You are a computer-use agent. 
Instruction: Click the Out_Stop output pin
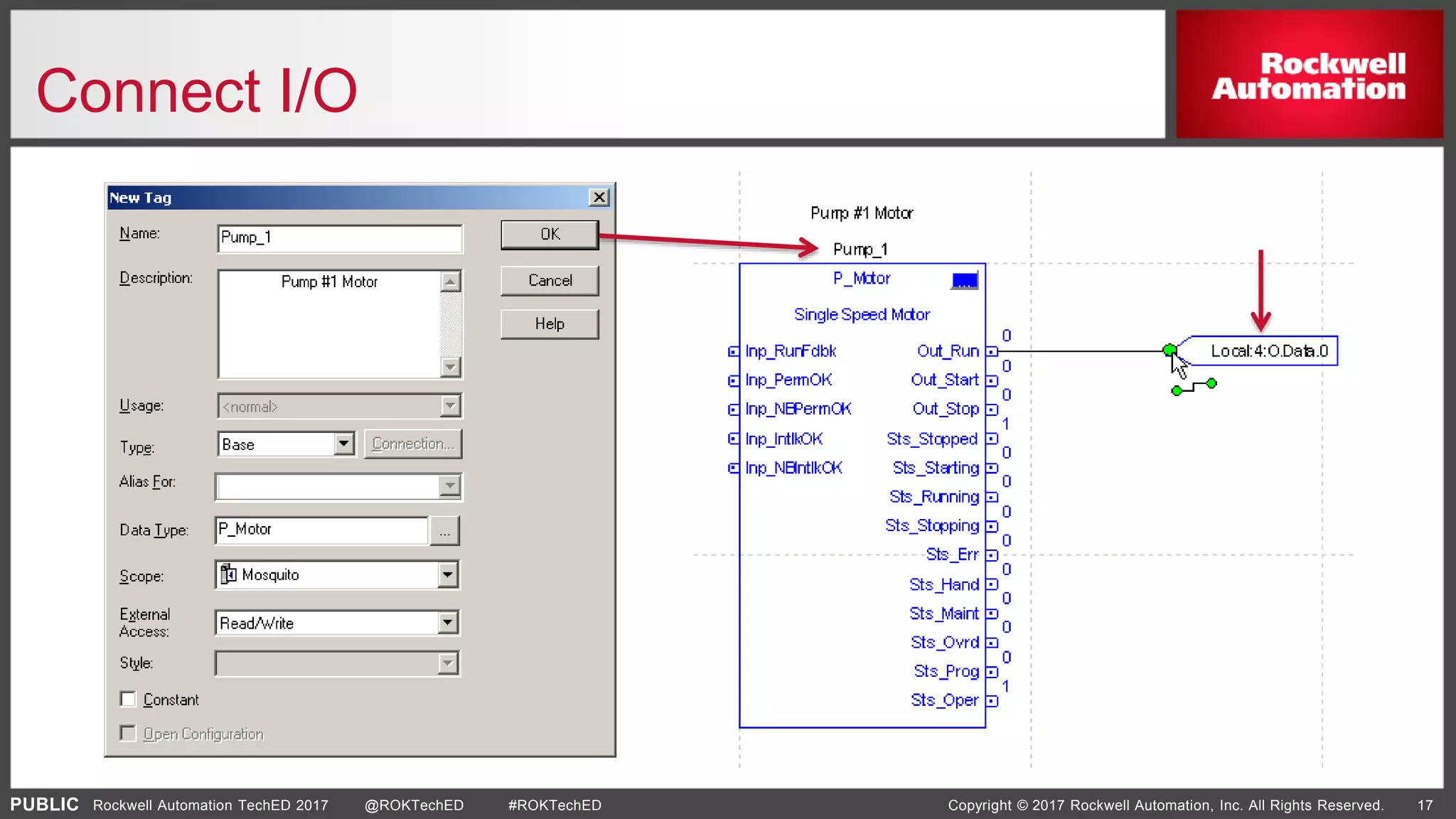[992, 409]
